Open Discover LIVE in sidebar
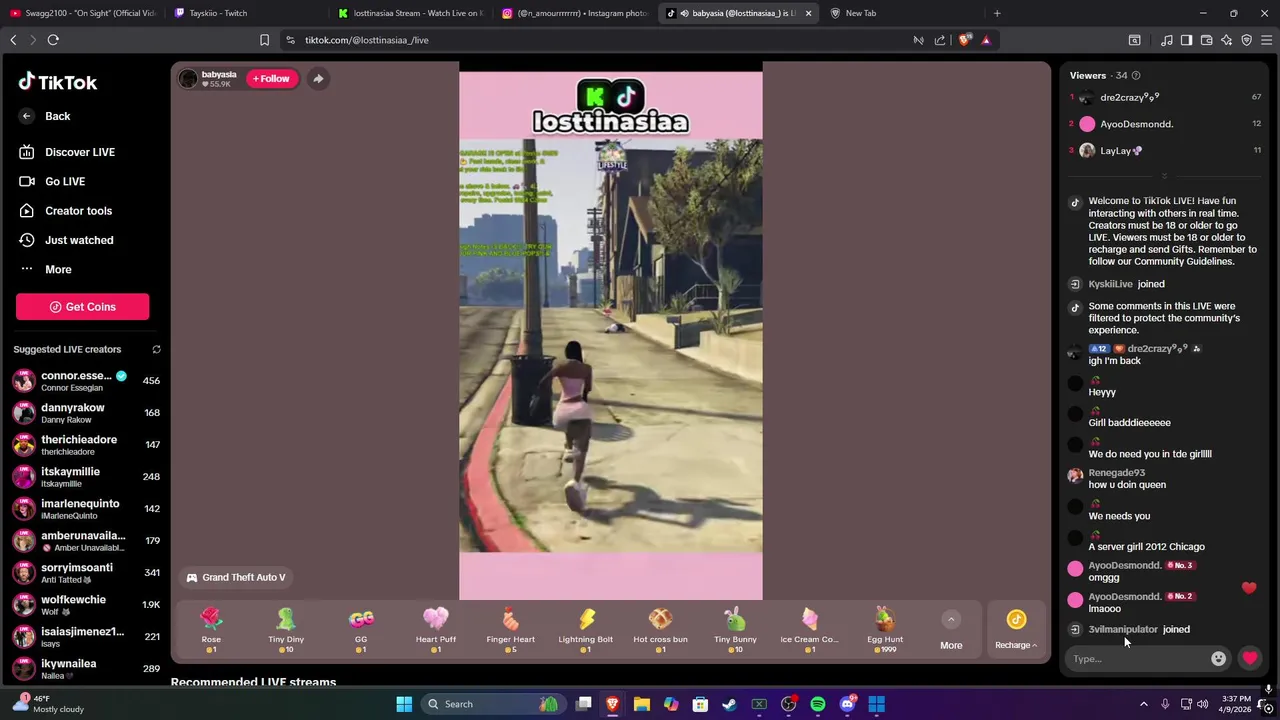1280x720 pixels. (66, 152)
